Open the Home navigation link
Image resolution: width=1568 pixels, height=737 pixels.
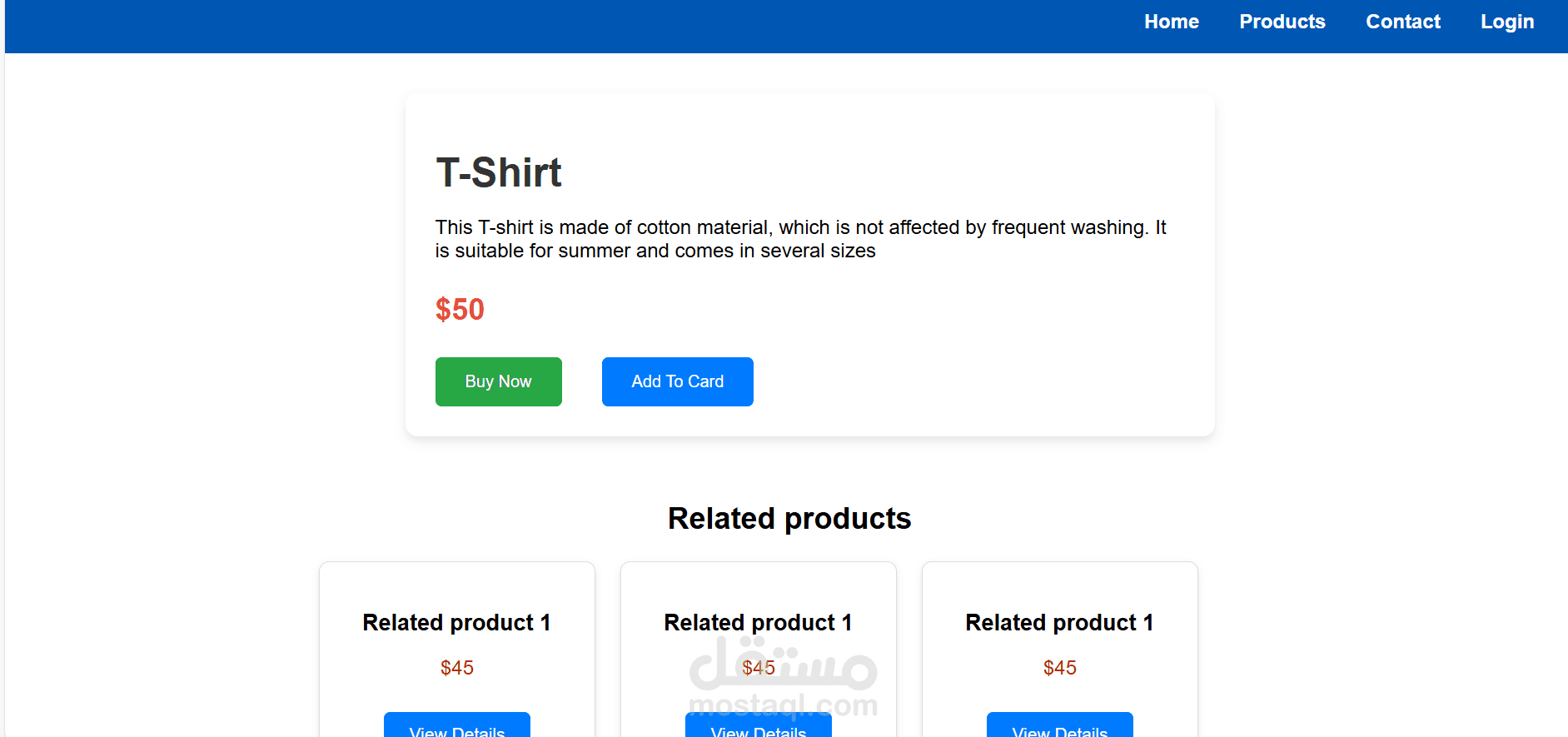coord(1171,22)
